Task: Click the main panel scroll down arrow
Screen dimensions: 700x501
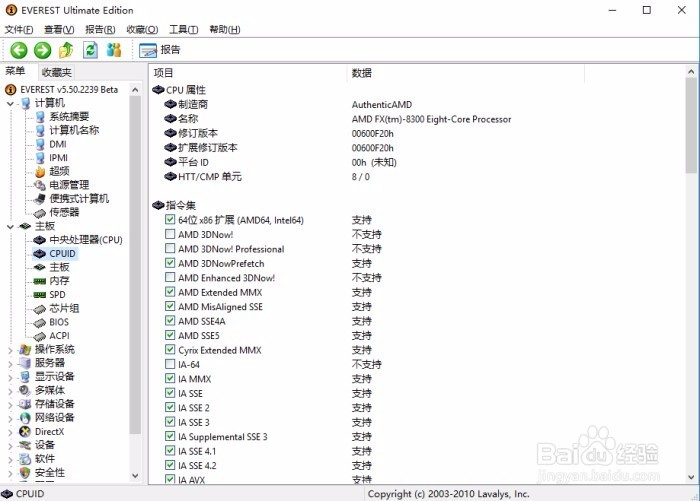Action: tap(691, 477)
